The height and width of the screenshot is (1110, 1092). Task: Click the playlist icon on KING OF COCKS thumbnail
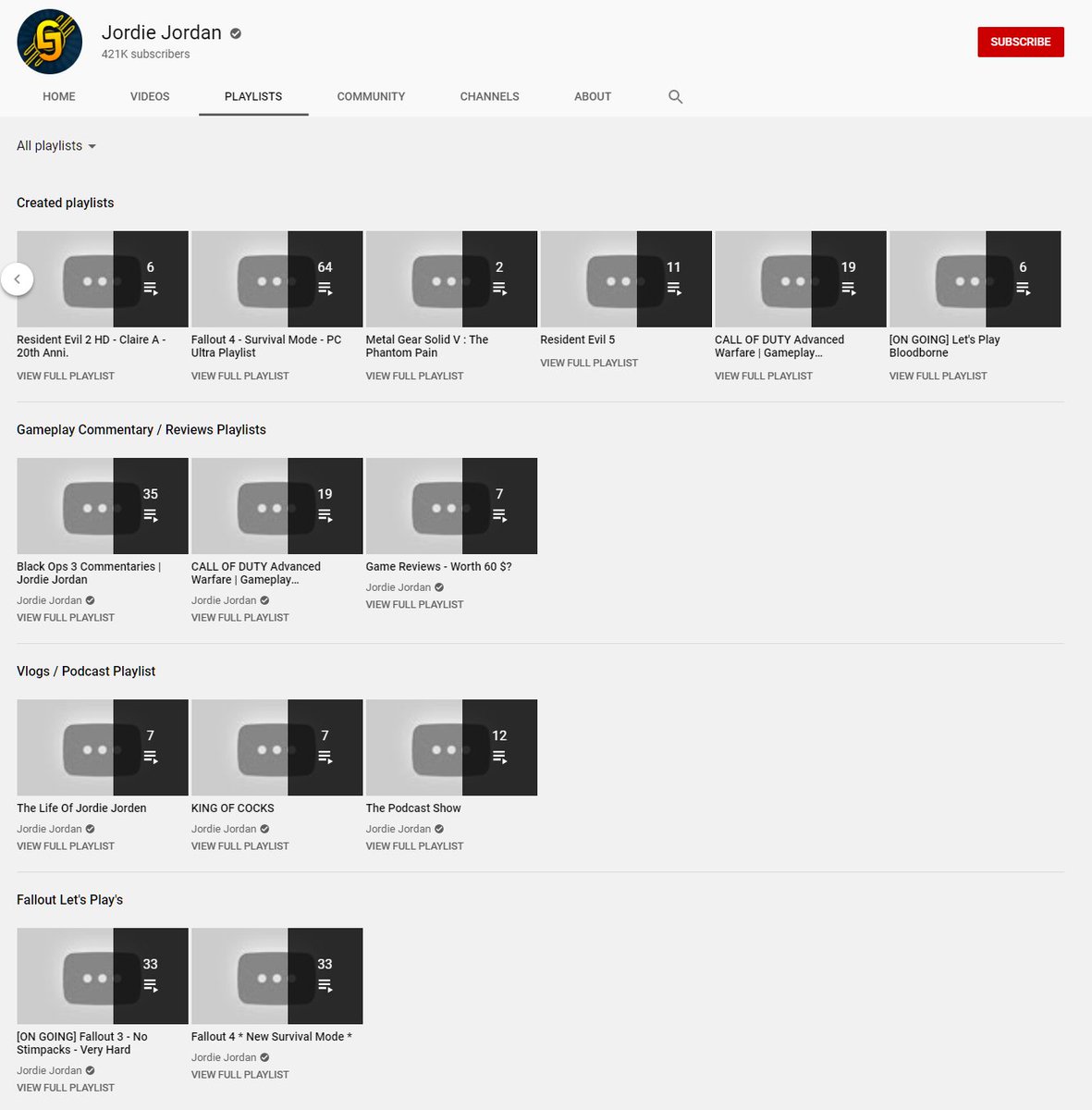point(325,758)
